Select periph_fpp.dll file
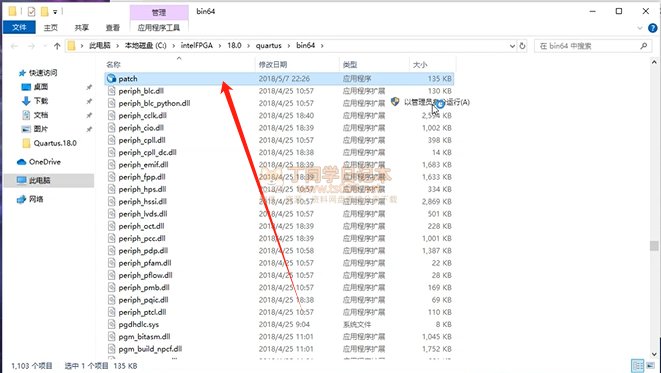The width and height of the screenshot is (661, 373). click(142, 177)
